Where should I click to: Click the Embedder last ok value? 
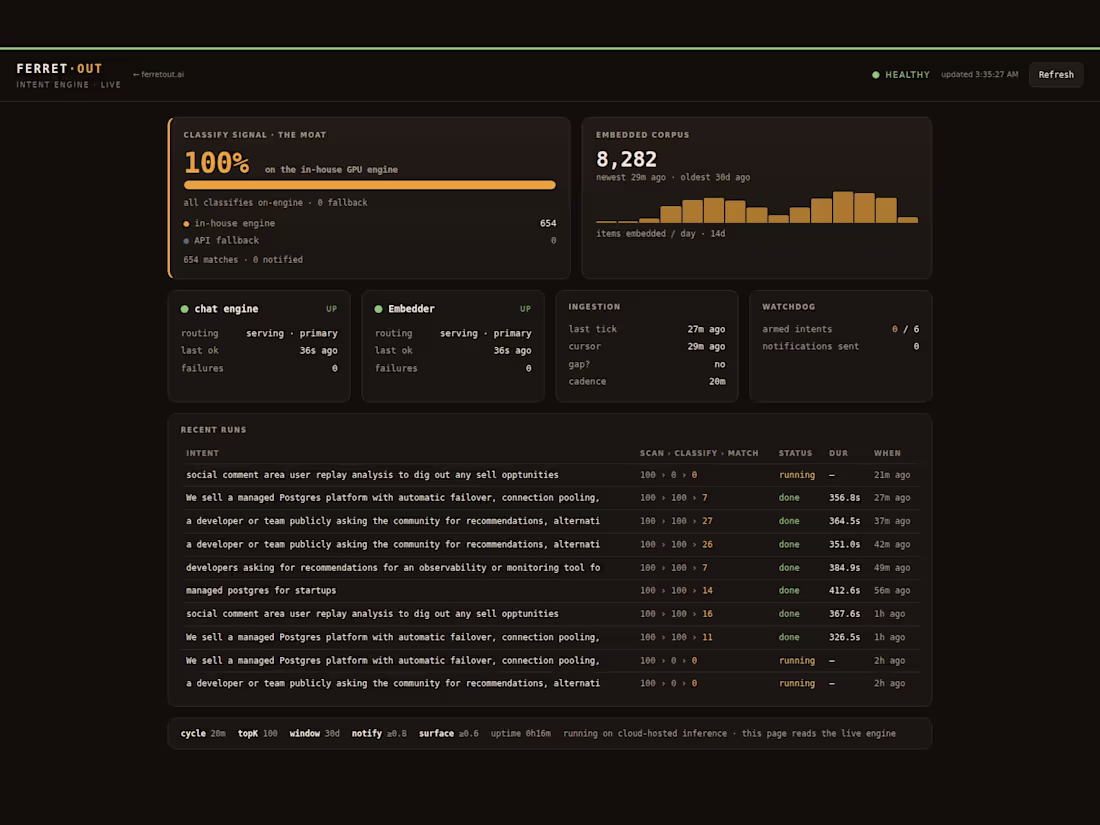512,351
